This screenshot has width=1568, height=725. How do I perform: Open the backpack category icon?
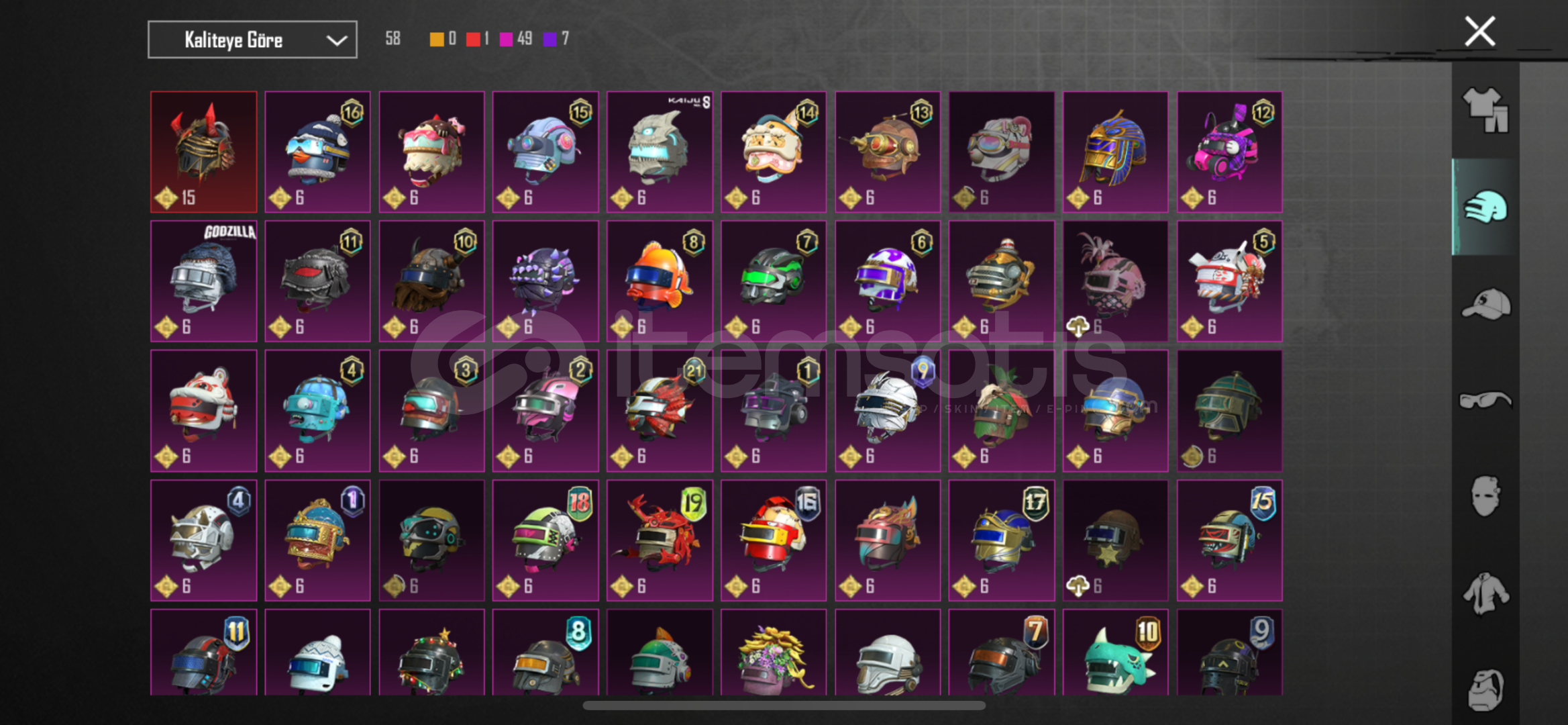click(1485, 689)
